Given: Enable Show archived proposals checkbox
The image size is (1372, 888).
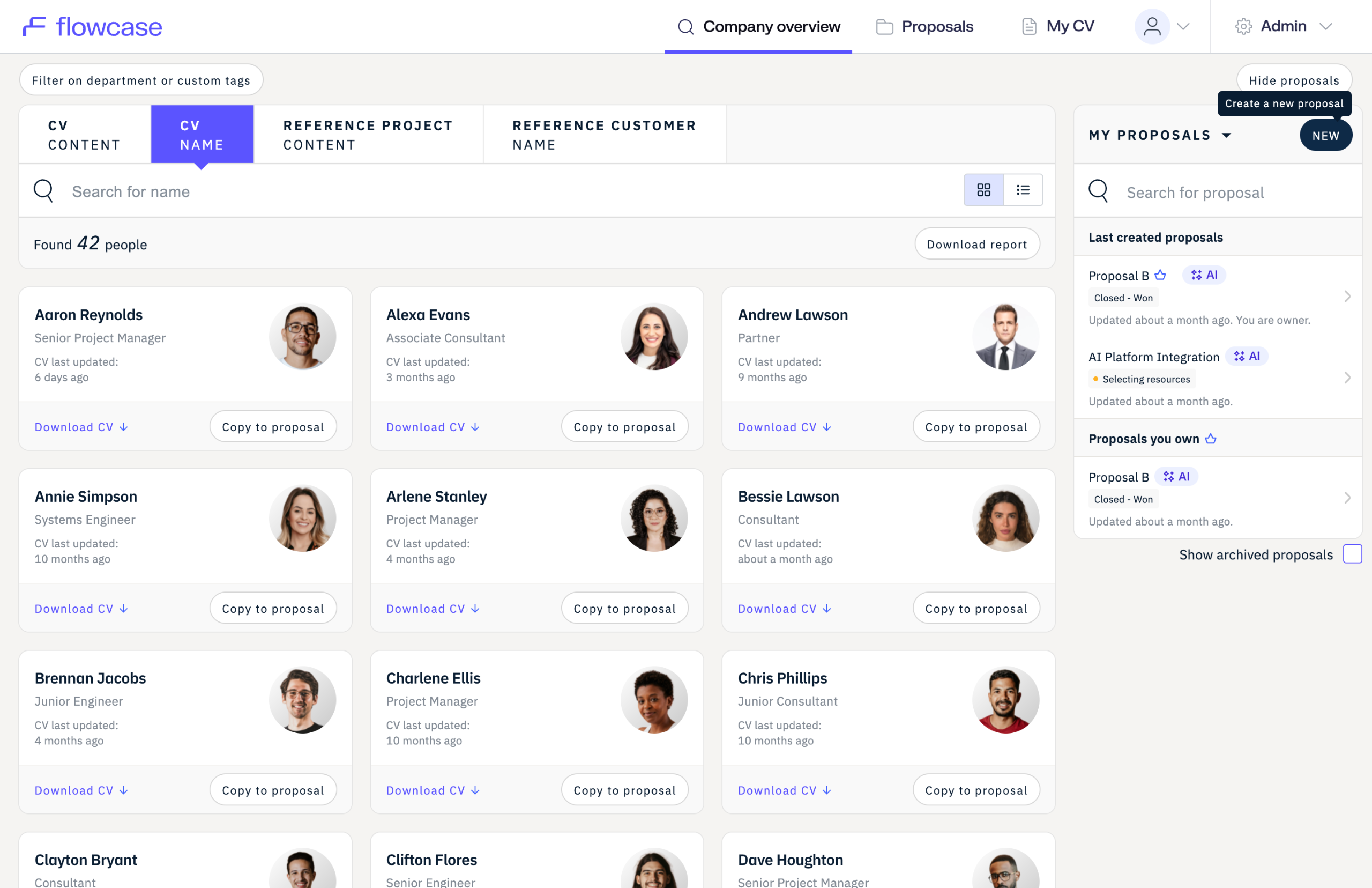Looking at the screenshot, I should (x=1352, y=554).
